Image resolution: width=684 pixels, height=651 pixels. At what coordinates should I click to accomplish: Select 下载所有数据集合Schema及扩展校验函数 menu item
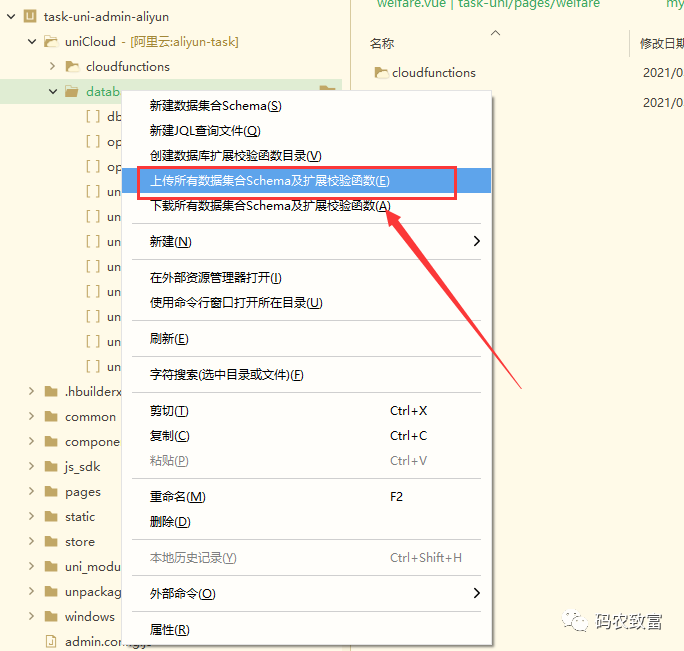[x=269, y=206]
